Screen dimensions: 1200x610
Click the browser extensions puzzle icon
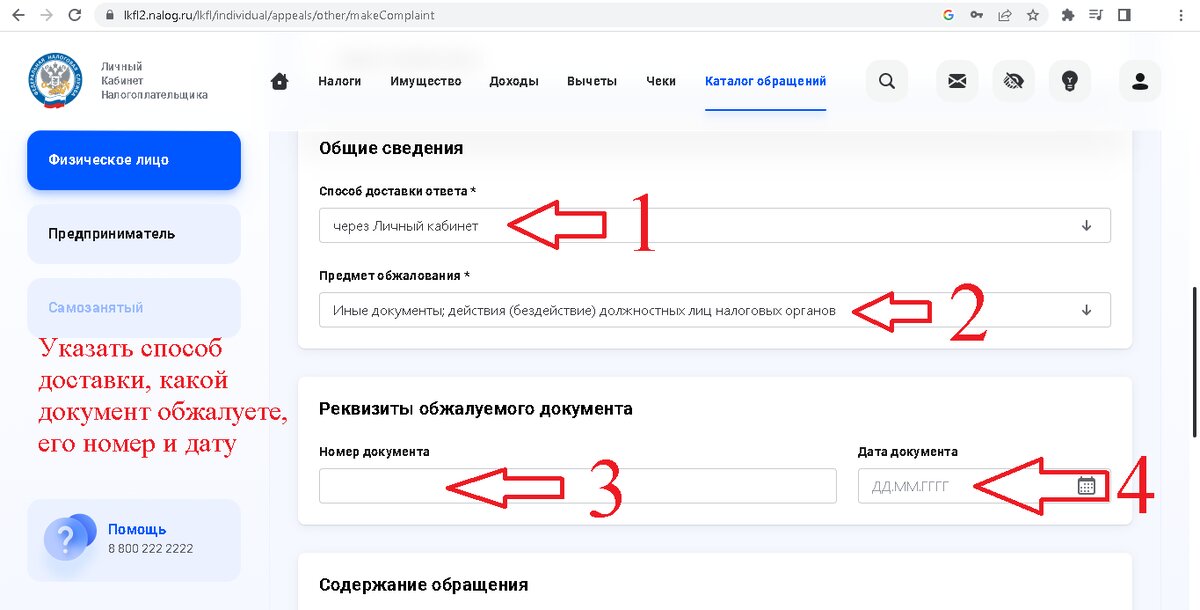point(1068,15)
